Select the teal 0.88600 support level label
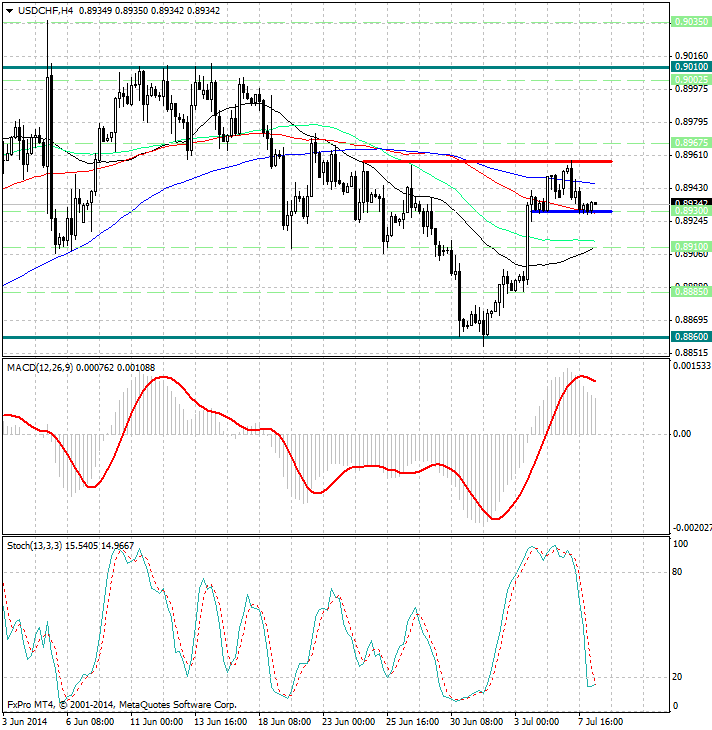Image resolution: width=712 pixels, height=730 pixels. pos(692,337)
